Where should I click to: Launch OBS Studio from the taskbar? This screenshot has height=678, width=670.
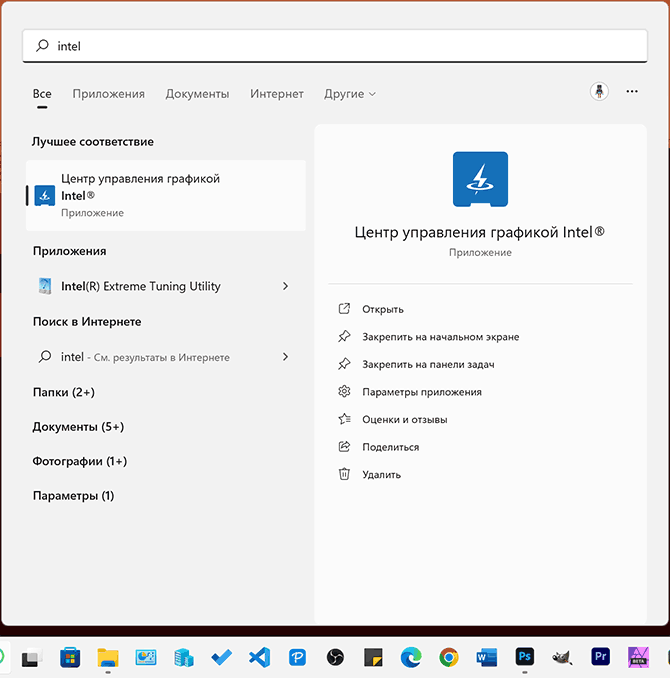click(335, 658)
